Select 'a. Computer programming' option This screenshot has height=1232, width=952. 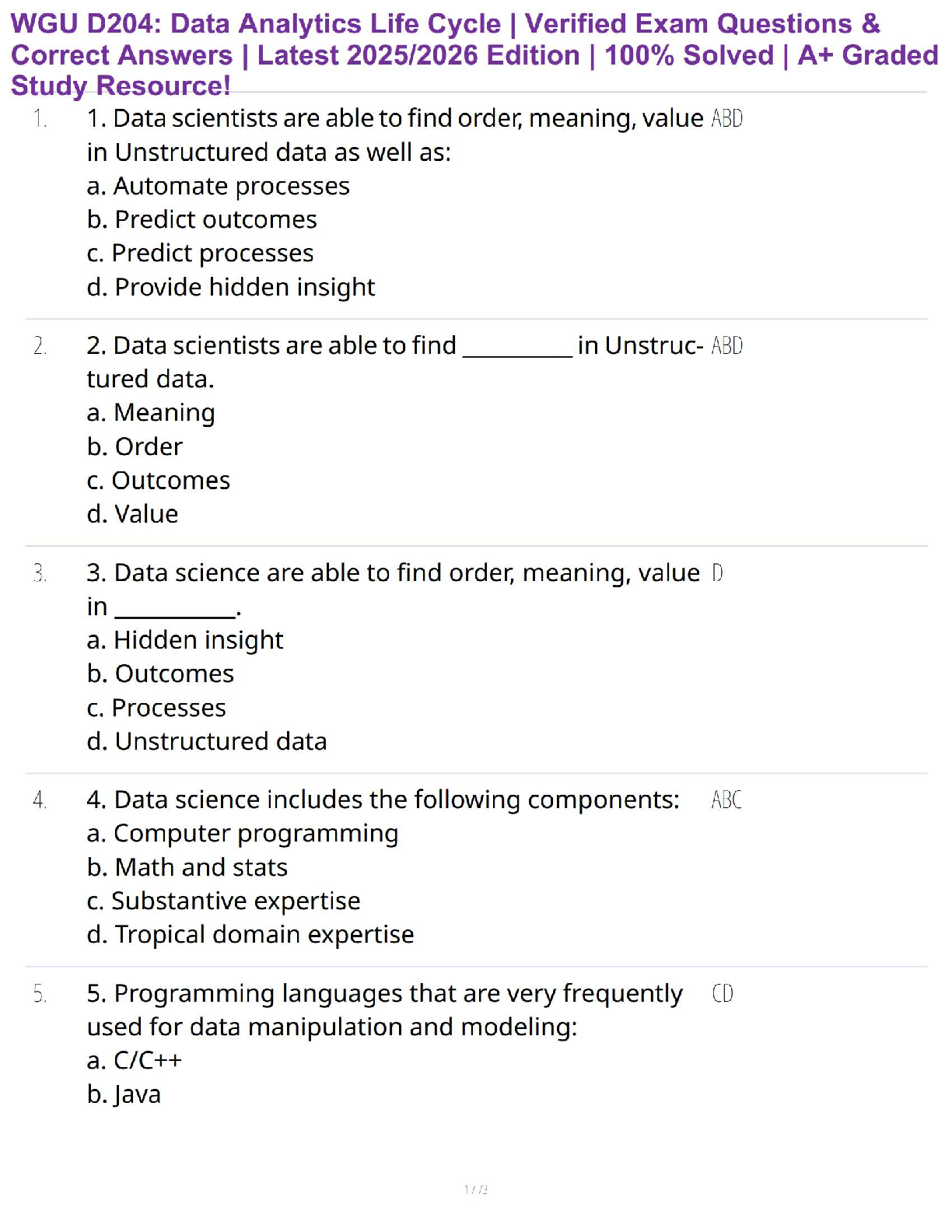click(243, 834)
